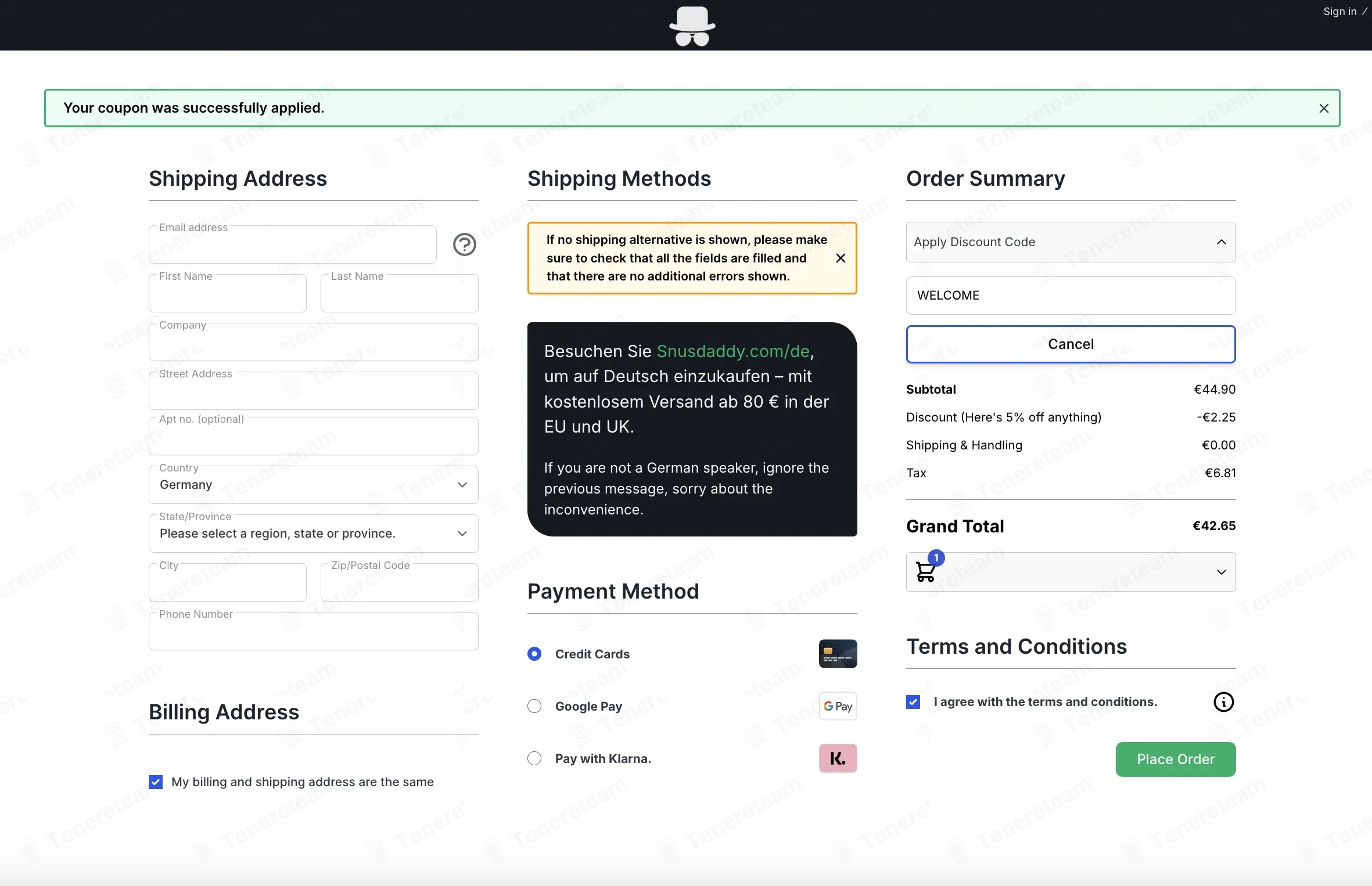
Task: Select Credit Cards payment method
Action: (534, 654)
